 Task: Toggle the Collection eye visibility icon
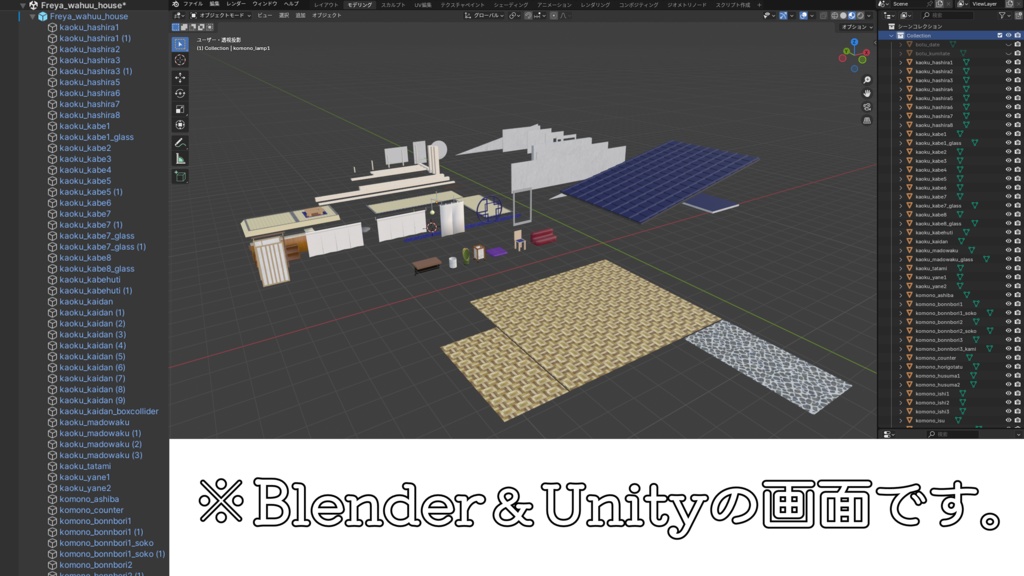pos(1008,35)
